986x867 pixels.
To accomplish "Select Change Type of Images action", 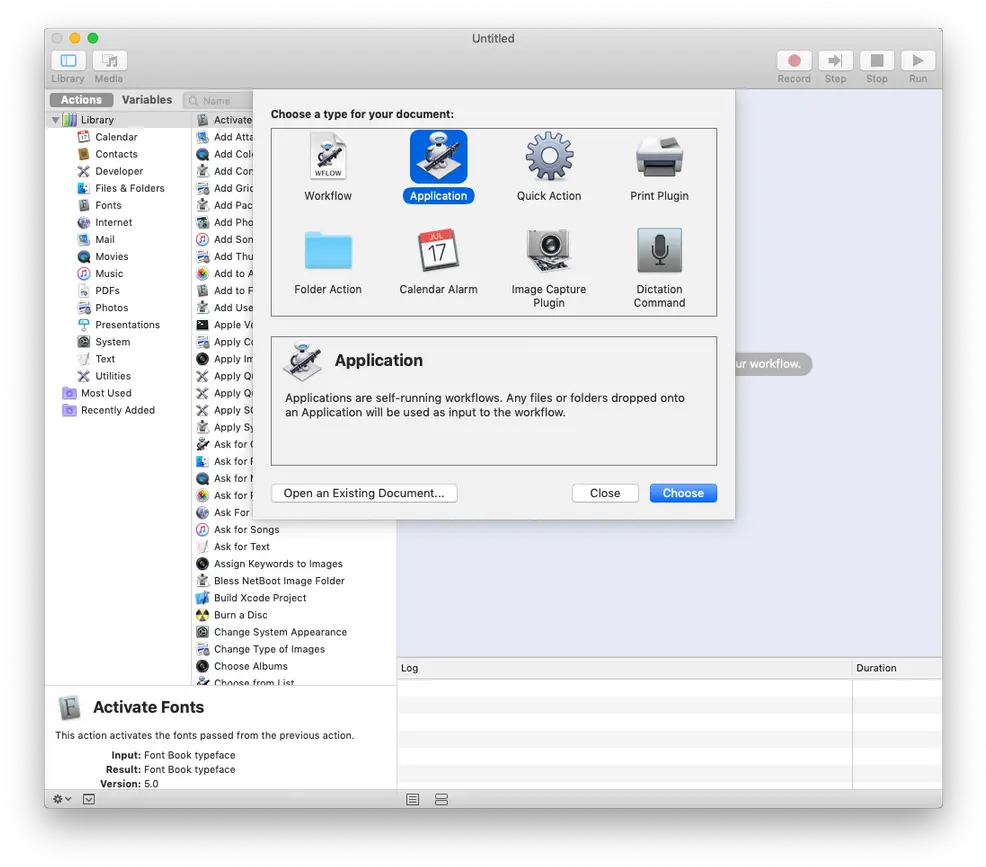I will coord(269,649).
